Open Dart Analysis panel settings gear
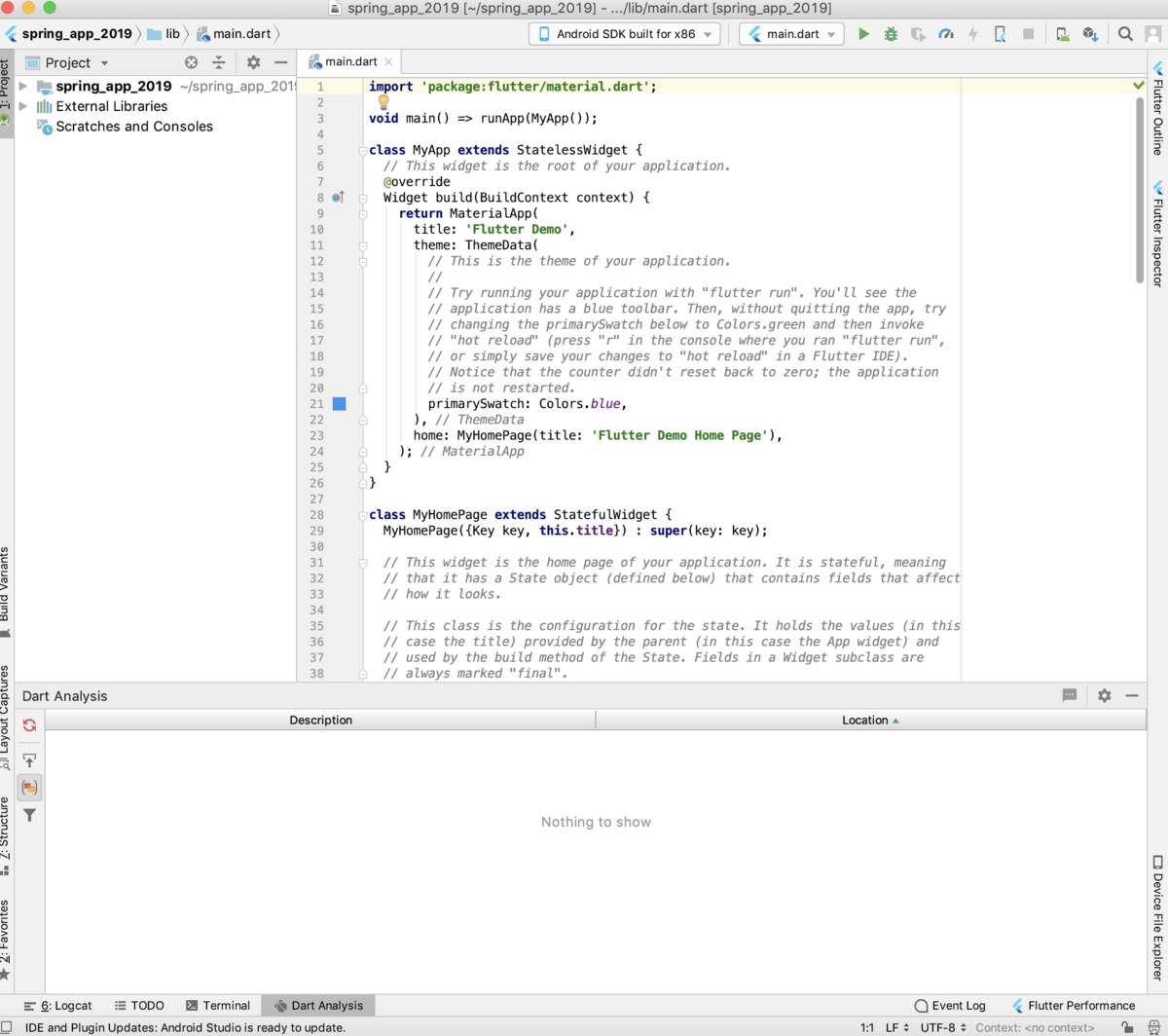The width and height of the screenshot is (1168, 1036). point(1104,695)
